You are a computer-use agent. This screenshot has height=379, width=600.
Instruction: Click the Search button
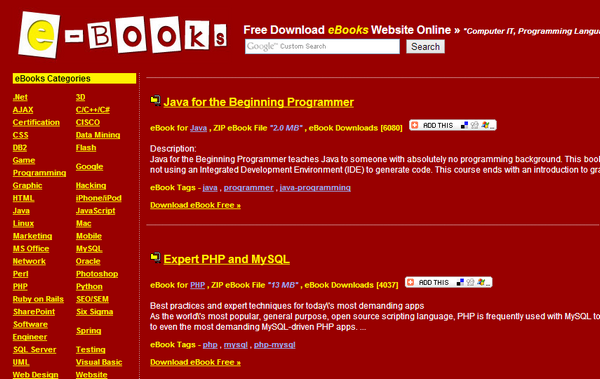425,47
